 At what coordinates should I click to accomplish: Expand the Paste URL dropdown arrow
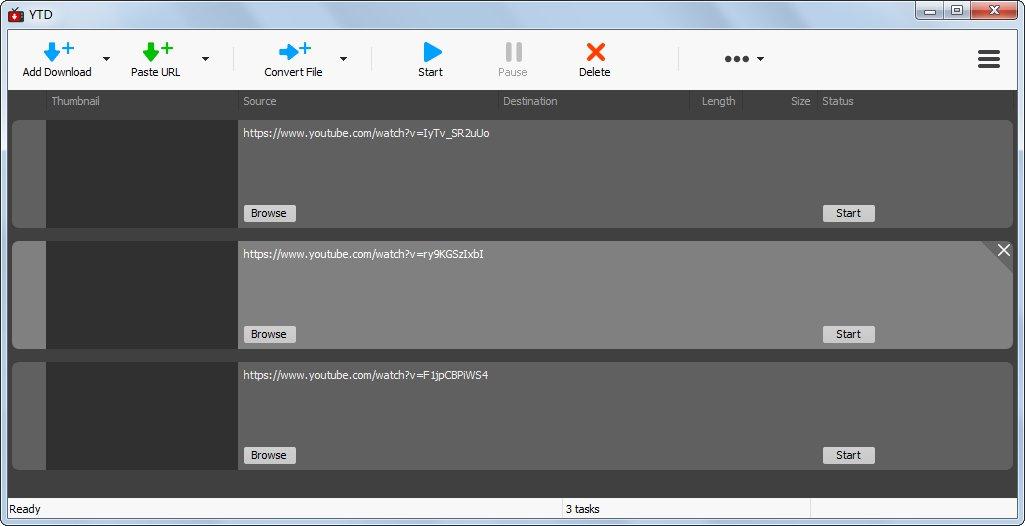205,59
